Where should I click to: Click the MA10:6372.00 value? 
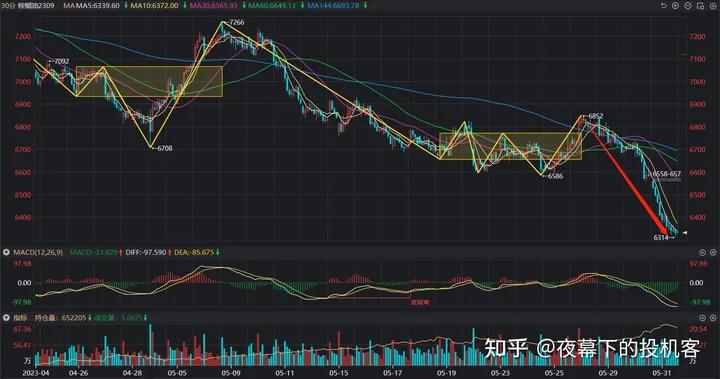coord(154,6)
